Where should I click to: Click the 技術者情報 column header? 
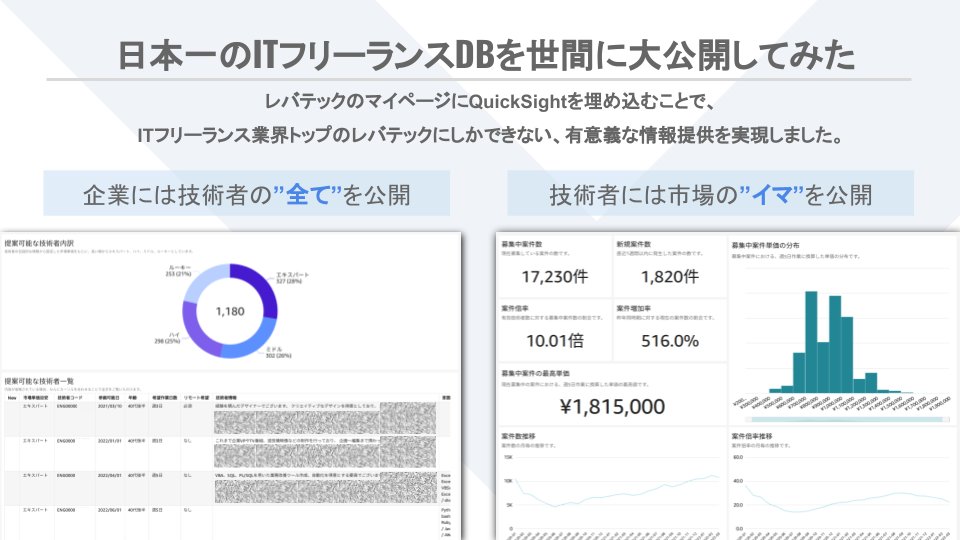(226, 398)
